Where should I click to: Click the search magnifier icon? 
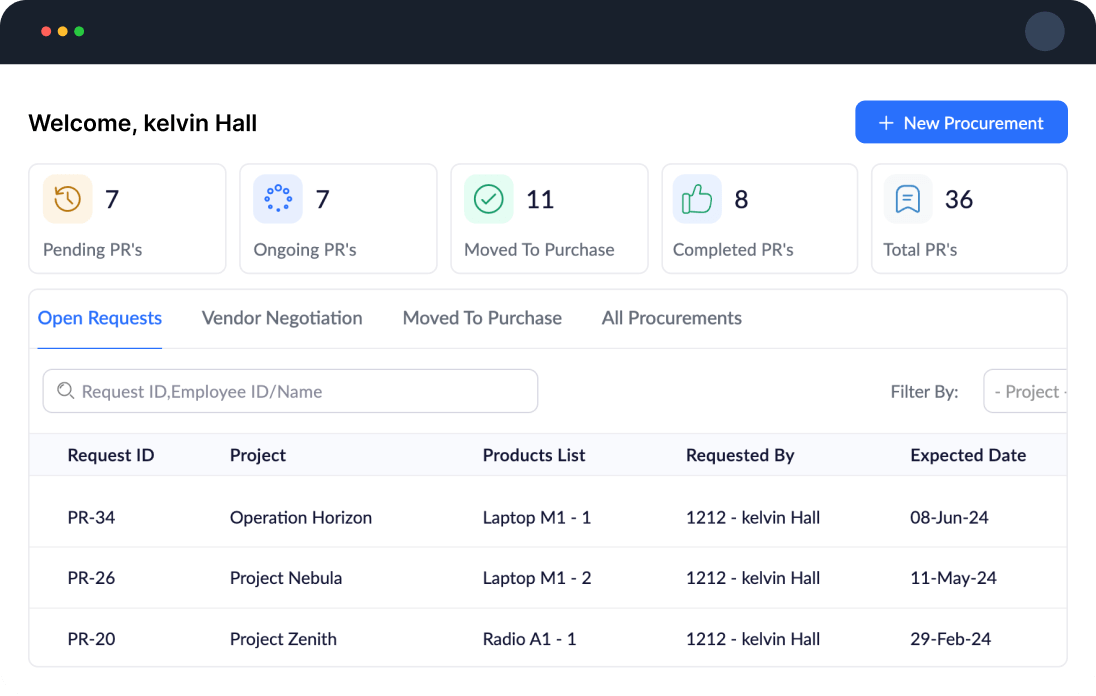(x=65, y=391)
